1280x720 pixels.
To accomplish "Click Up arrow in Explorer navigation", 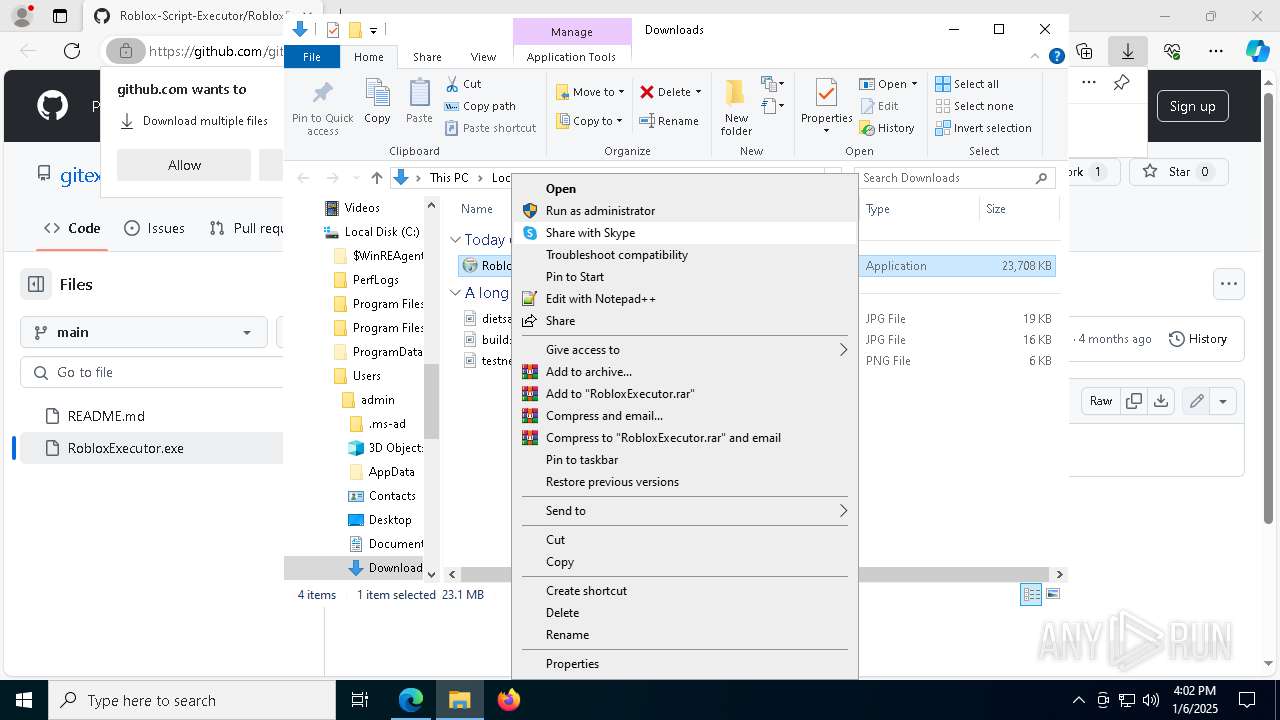I will tap(376, 178).
